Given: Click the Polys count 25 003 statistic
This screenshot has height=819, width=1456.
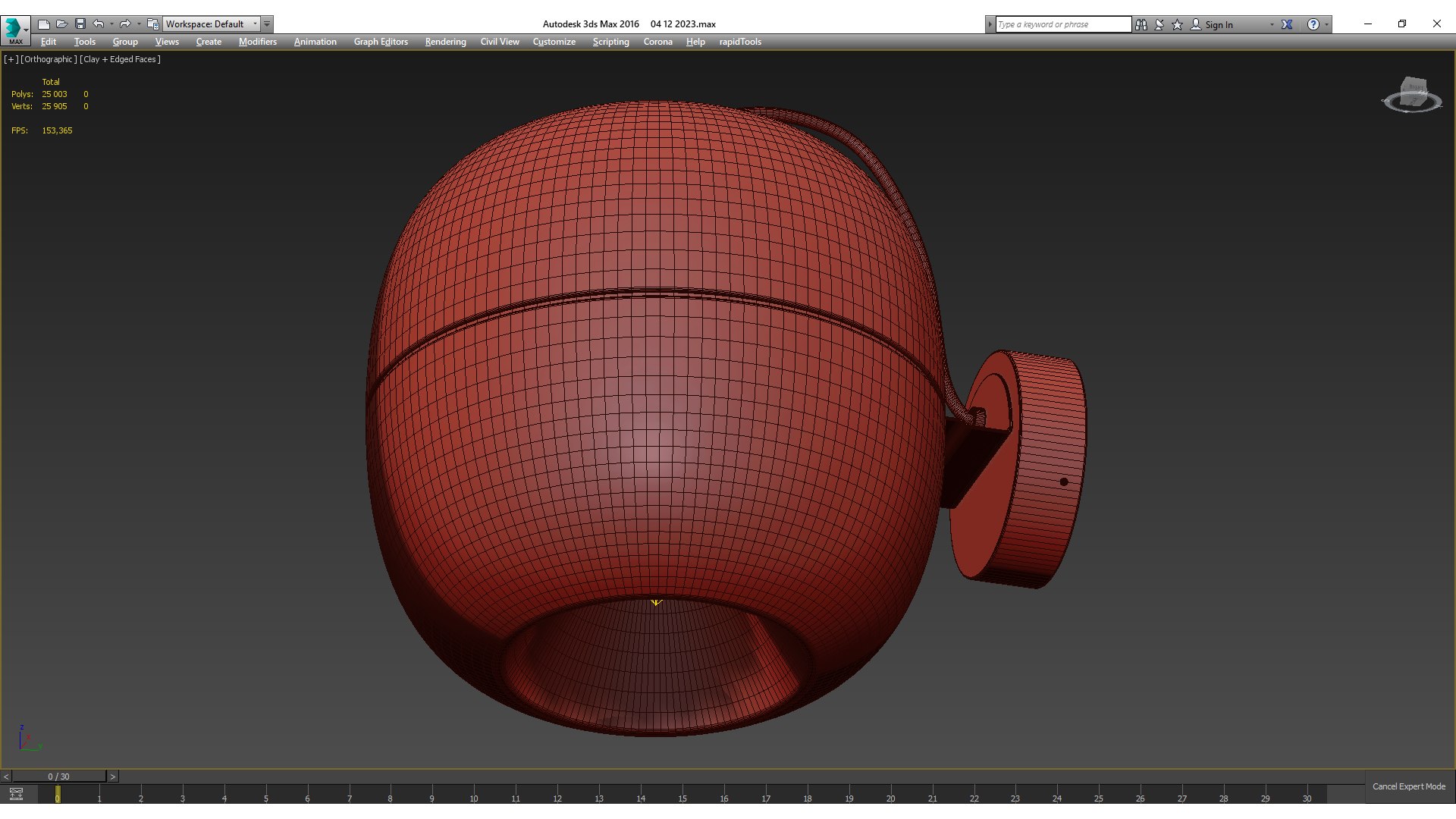Looking at the screenshot, I should [x=55, y=94].
